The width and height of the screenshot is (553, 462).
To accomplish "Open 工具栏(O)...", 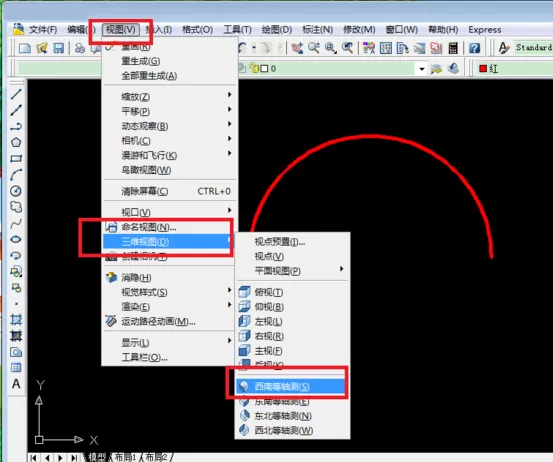I will point(170,358).
